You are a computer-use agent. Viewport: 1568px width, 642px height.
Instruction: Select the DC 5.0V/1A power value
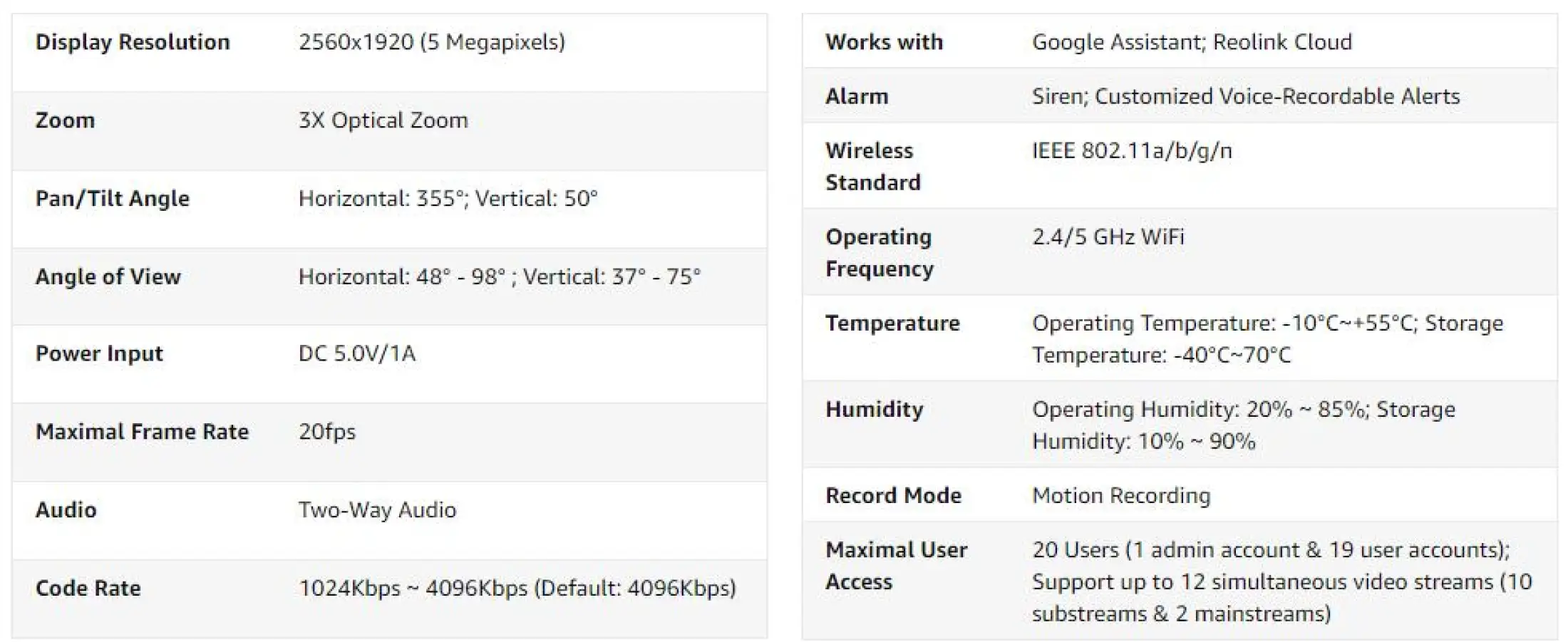pos(356,353)
